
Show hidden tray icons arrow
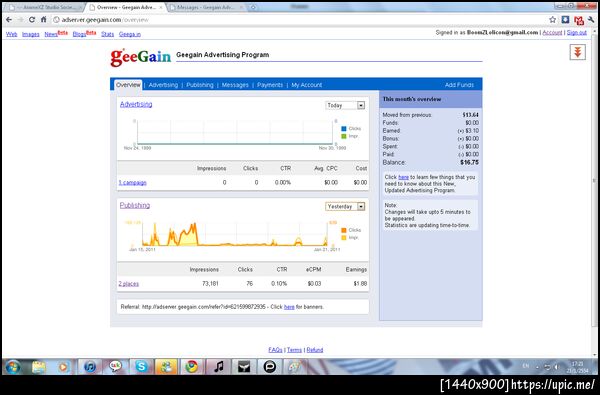[x=538, y=367]
